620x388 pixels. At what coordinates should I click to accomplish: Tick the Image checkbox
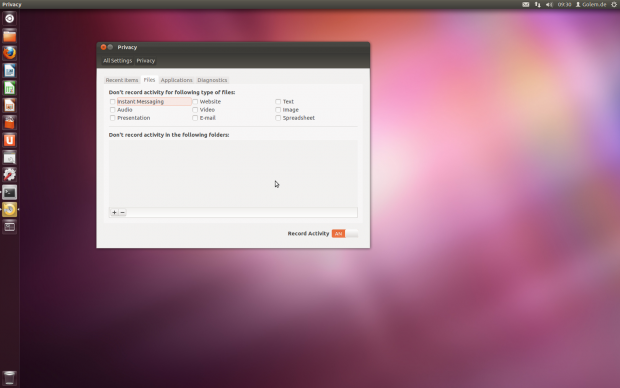coord(278,110)
